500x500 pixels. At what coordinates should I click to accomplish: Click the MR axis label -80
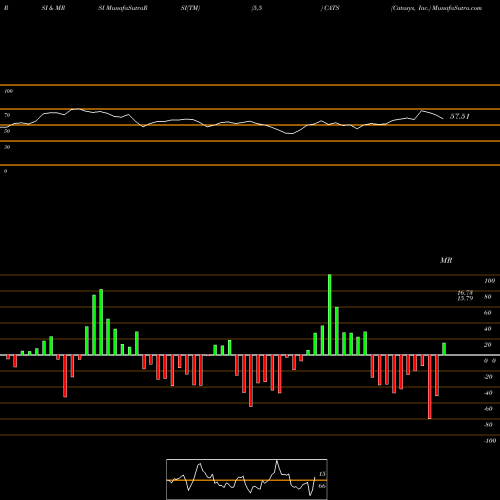pyautogui.click(x=488, y=425)
